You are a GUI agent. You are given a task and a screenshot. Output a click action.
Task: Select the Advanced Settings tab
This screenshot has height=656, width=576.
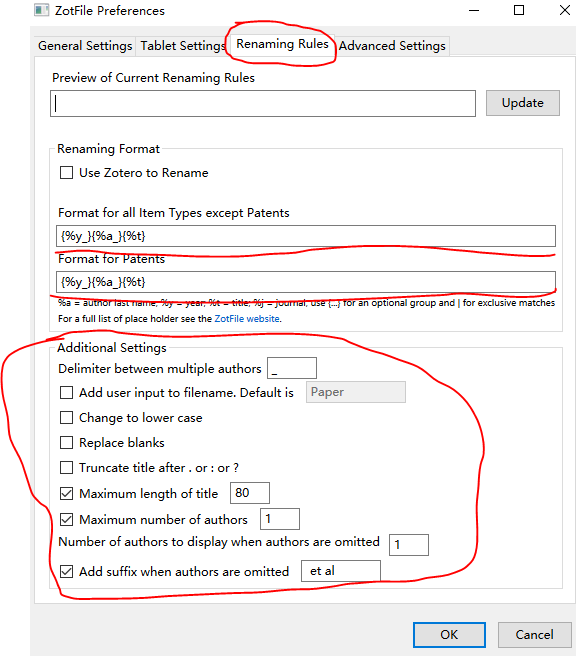coord(392,46)
